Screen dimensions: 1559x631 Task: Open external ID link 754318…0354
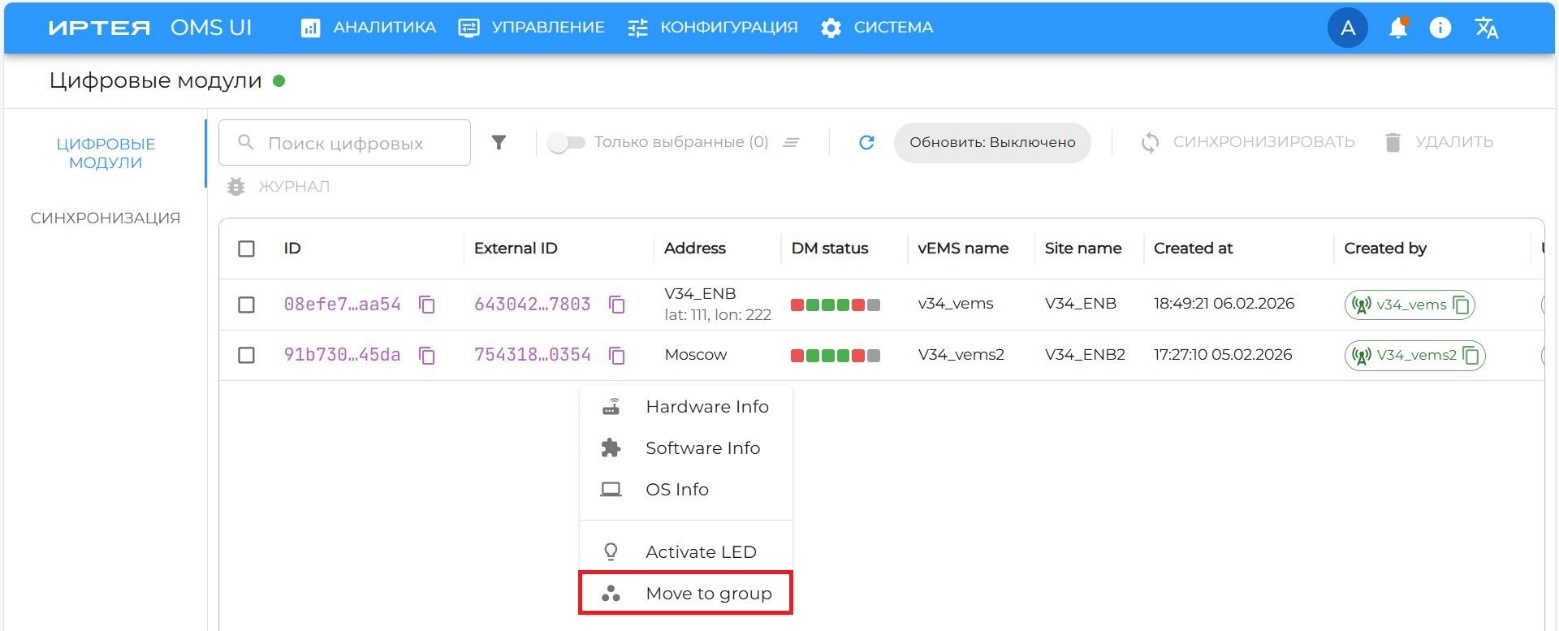[x=532, y=355]
